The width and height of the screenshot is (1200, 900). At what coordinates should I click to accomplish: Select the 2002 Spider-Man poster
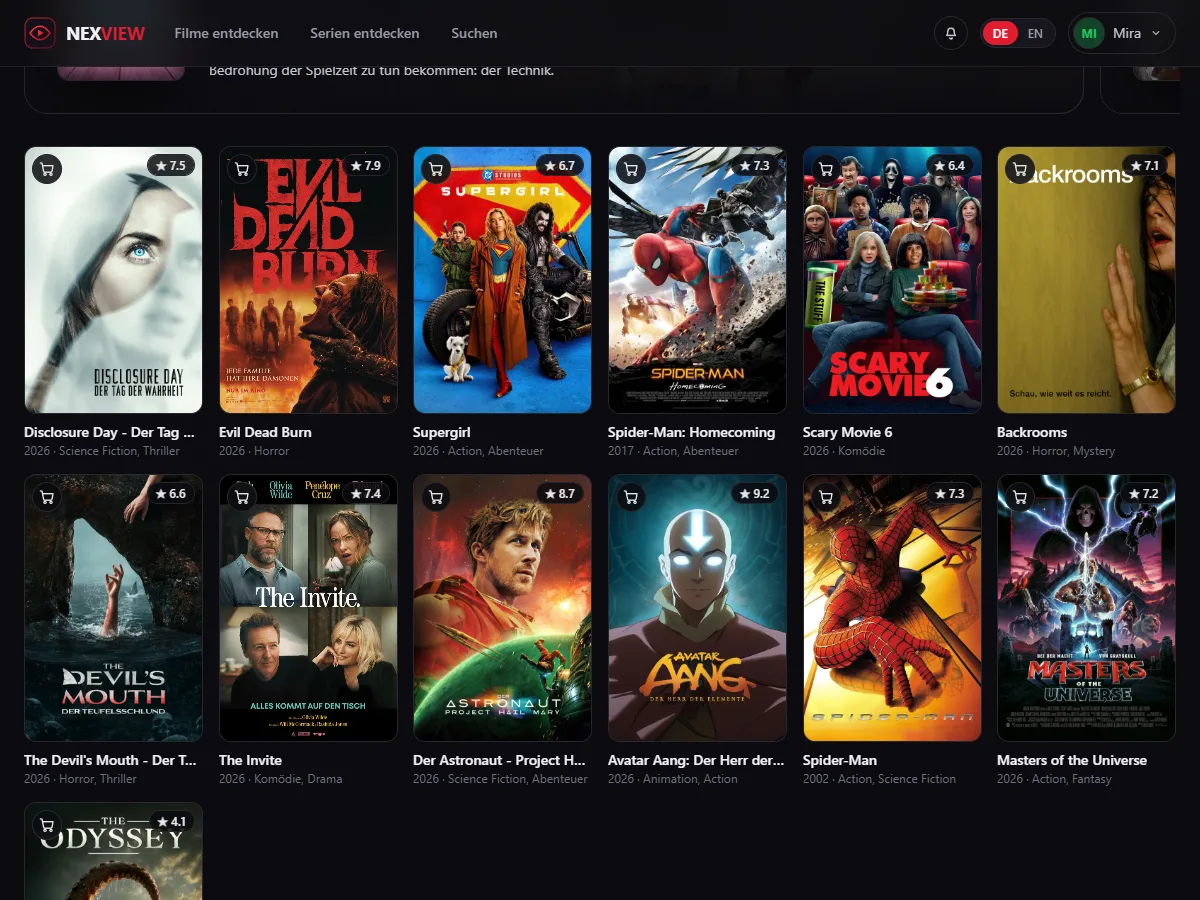tap(892, 608)
